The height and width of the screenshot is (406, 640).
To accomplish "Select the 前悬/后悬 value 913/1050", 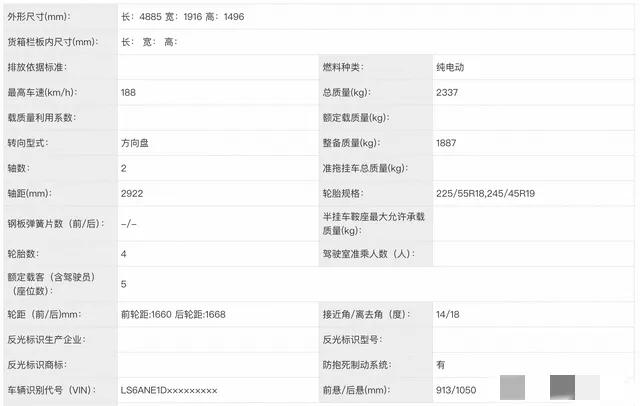I will click(457, 389).
